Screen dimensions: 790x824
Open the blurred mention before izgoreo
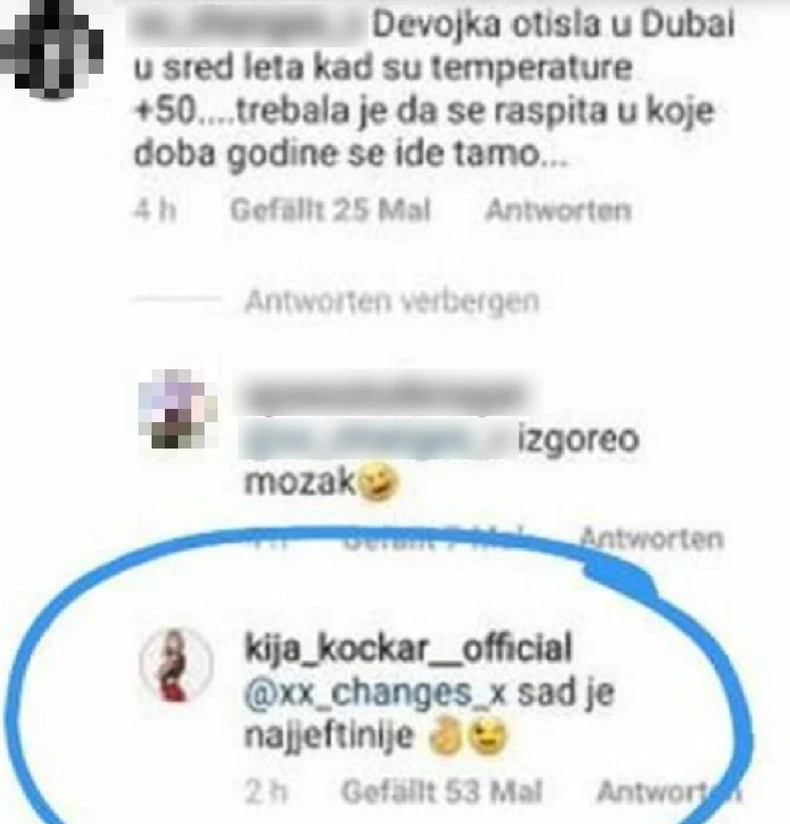376,438
